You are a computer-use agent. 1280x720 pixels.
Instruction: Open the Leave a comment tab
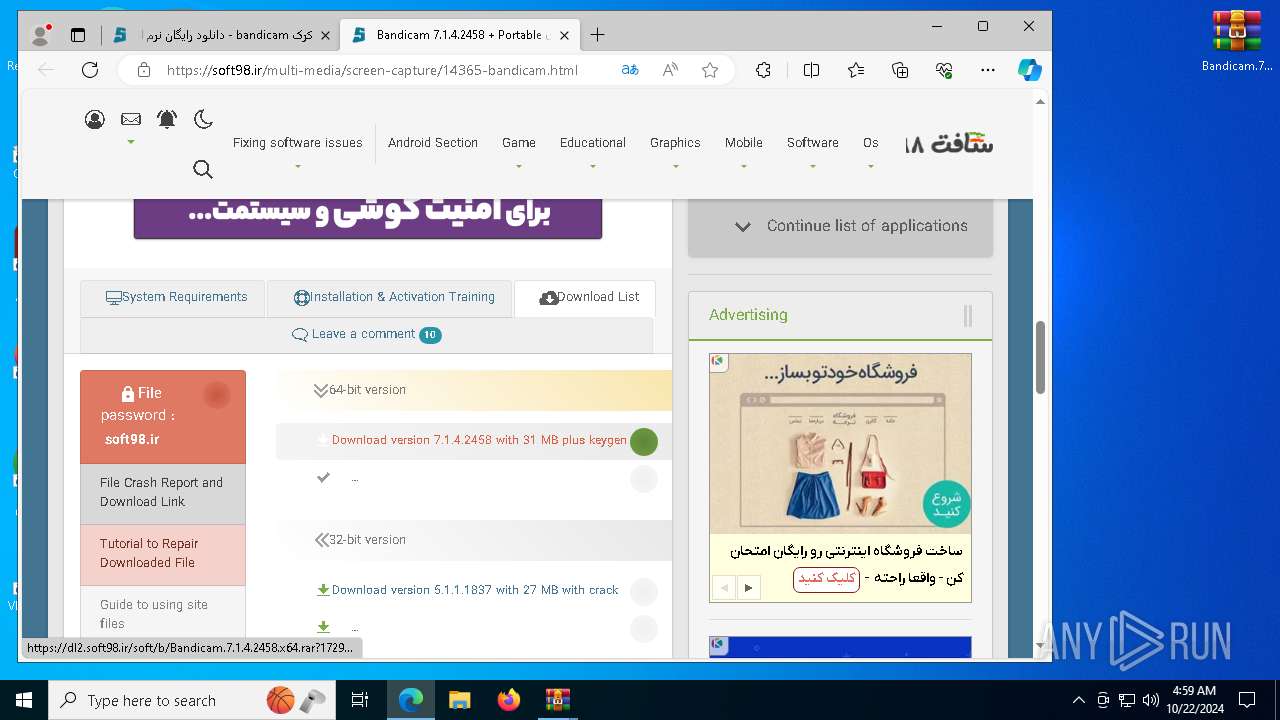[x=366, y=335]
